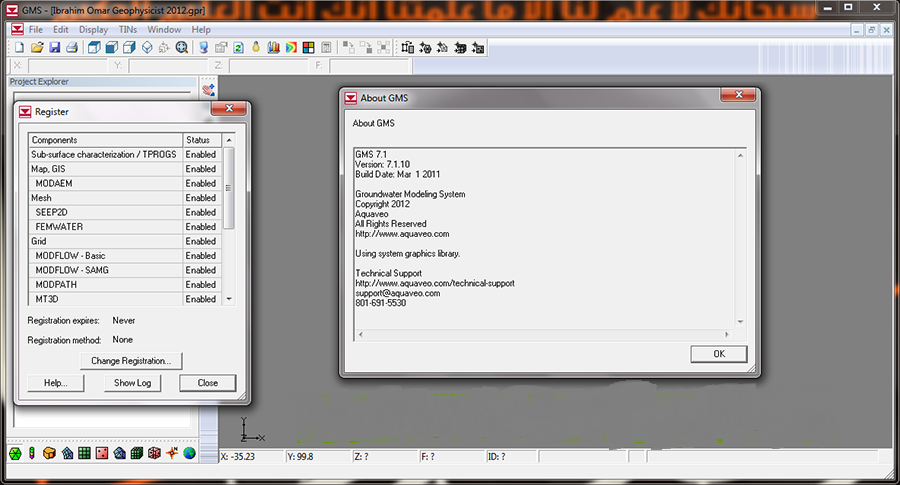Viewport: 900px width, 485px height.
Task: Click the colored bar chart toolbar icon
Action: click(x=274, y=48)
